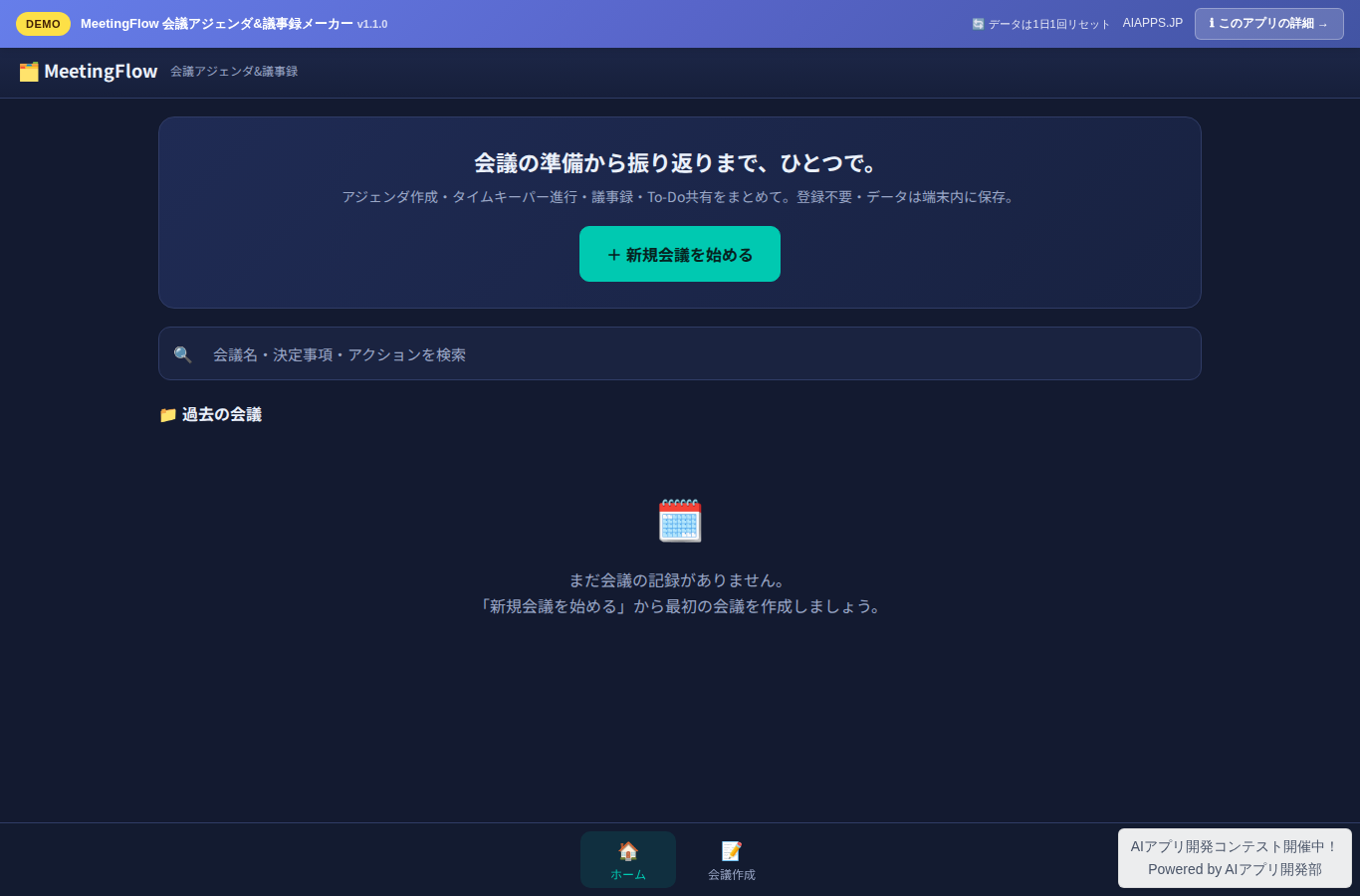Click Powered by AIアプリ開発部 text
The image size is (1360, 896).
coord(1235,869)
